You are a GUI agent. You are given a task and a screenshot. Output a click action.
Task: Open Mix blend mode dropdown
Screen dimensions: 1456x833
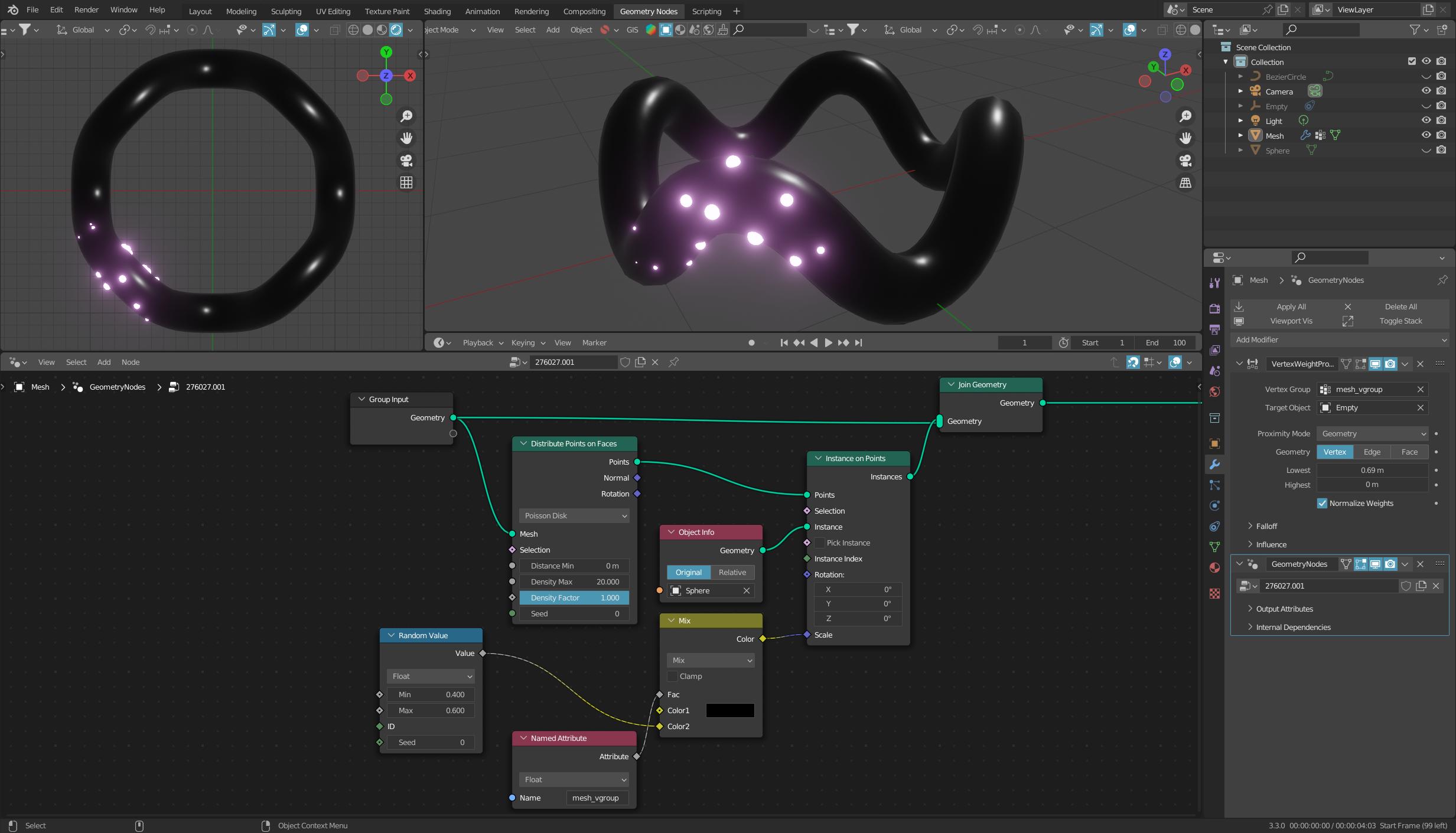click(711, 660)
